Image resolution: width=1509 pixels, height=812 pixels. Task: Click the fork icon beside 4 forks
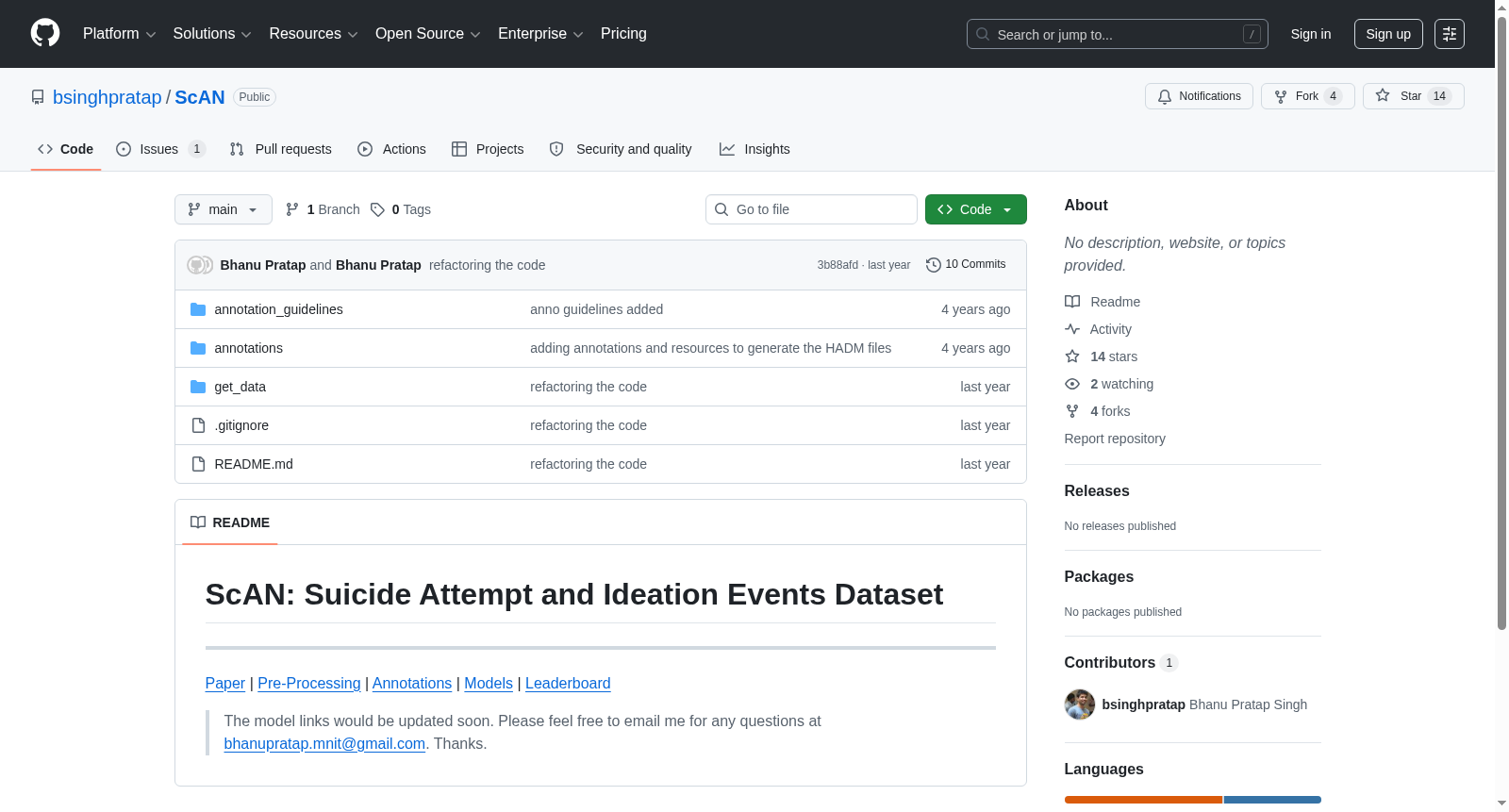[x=1072, y=411]
